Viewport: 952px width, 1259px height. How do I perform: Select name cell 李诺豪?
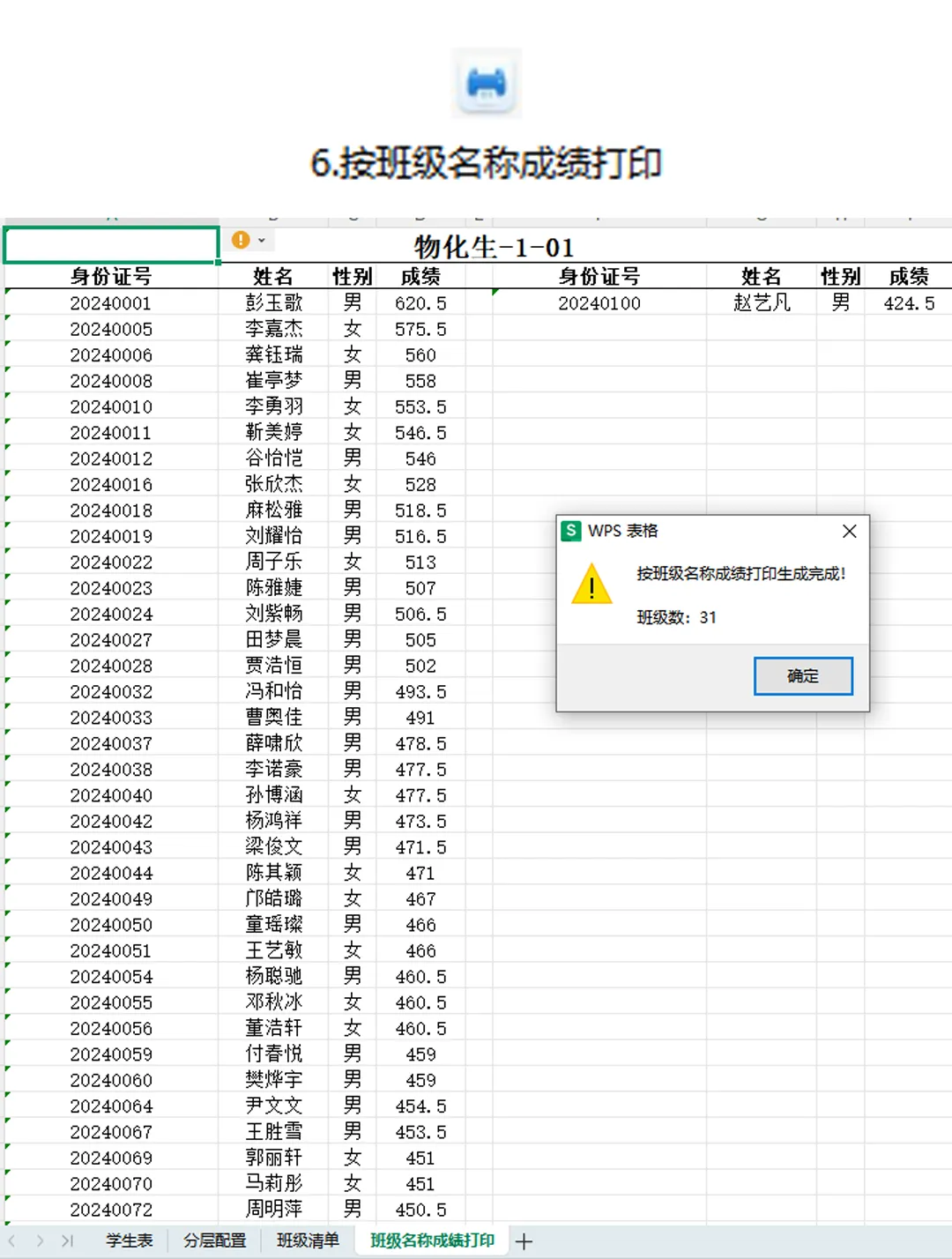[x=273, y=770]
